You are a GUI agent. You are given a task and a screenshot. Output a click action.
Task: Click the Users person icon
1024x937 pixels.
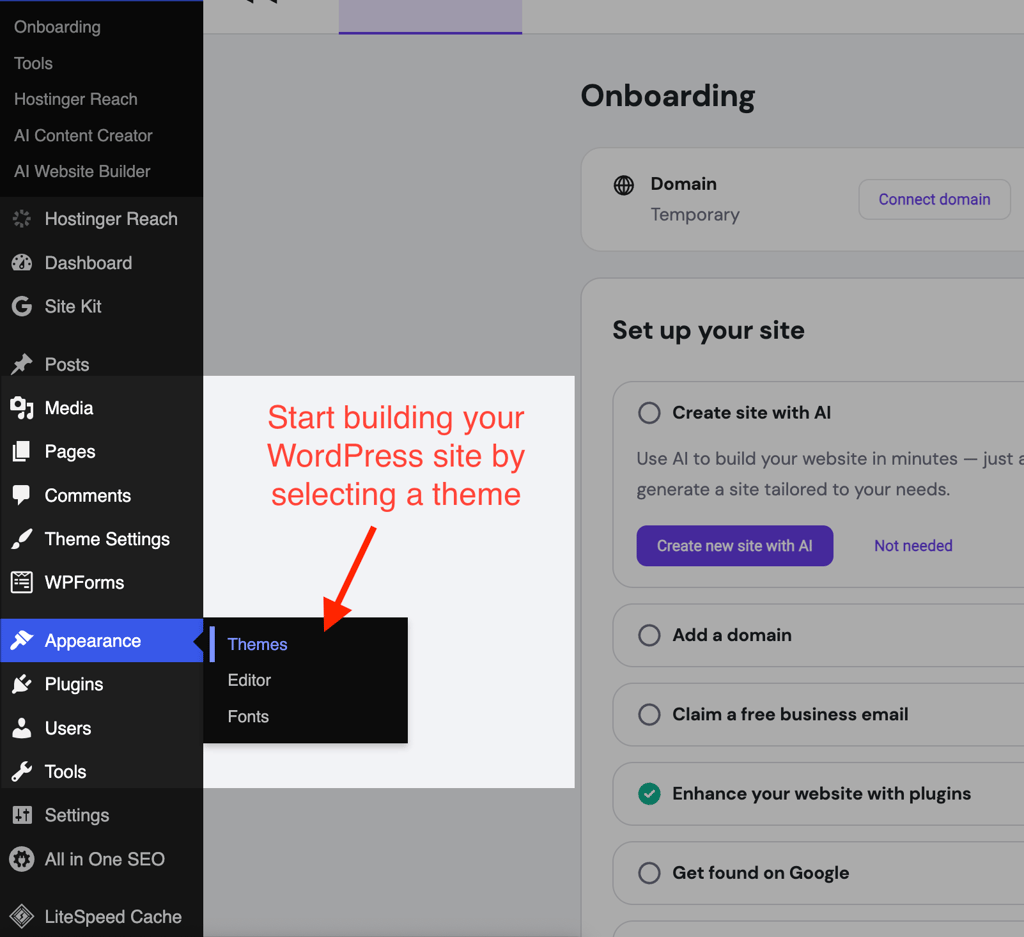click(x=22, y=728)
